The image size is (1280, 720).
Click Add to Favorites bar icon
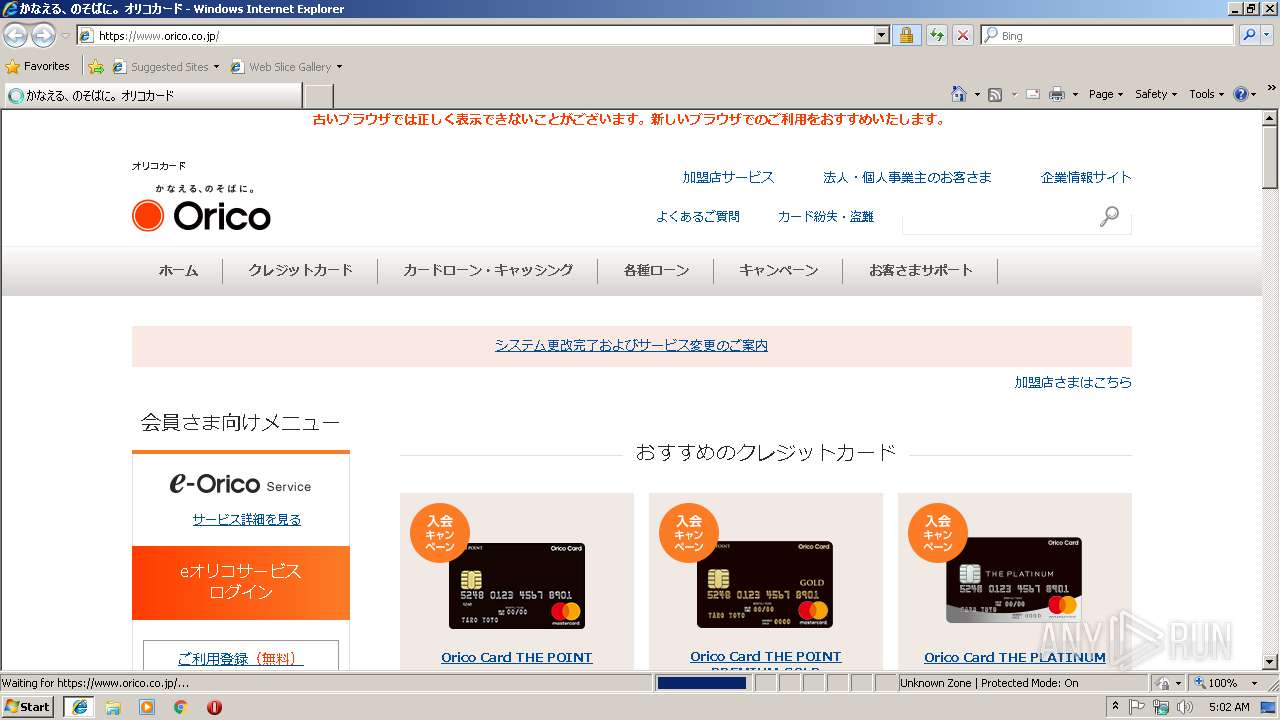96,67
